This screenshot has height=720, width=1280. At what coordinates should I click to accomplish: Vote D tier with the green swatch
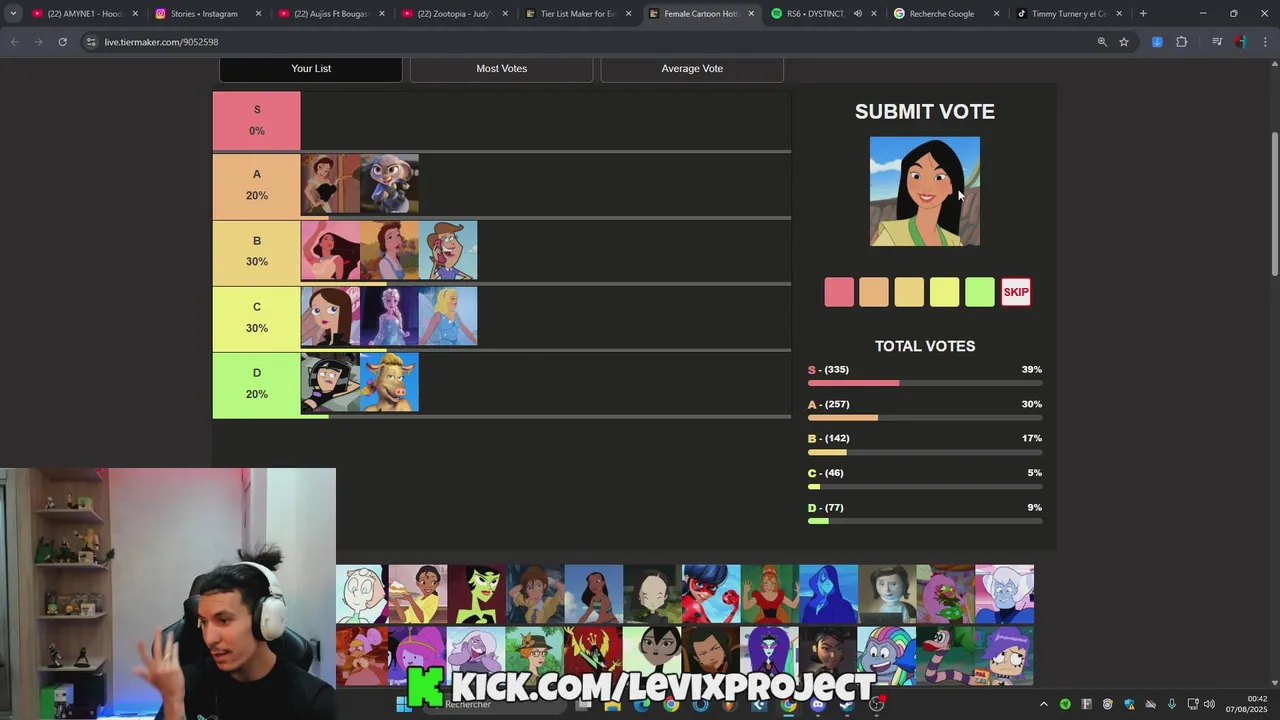(980, 292)
